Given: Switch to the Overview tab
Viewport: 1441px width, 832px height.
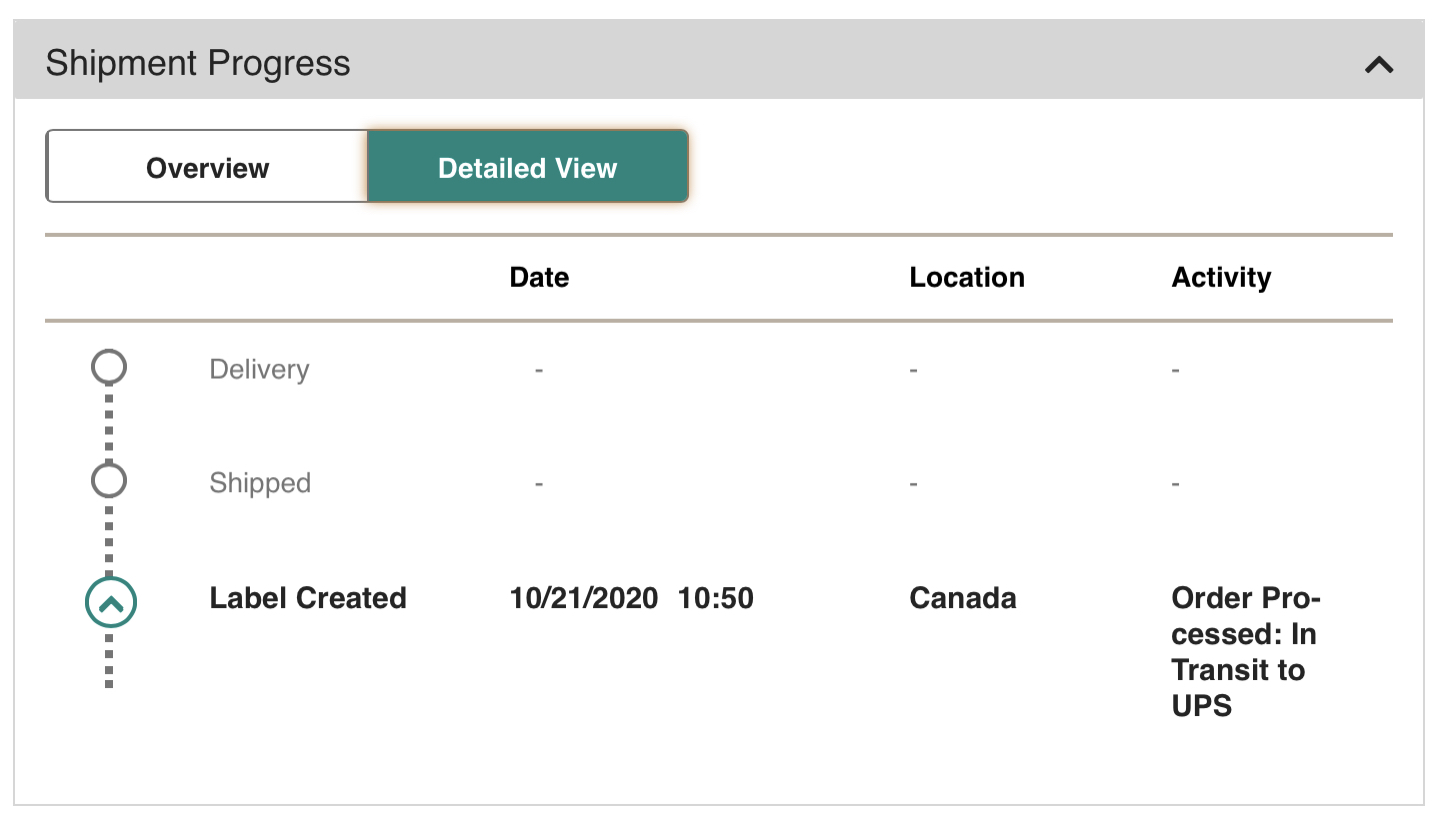Looking at the screenshot, I should [207, 167].
